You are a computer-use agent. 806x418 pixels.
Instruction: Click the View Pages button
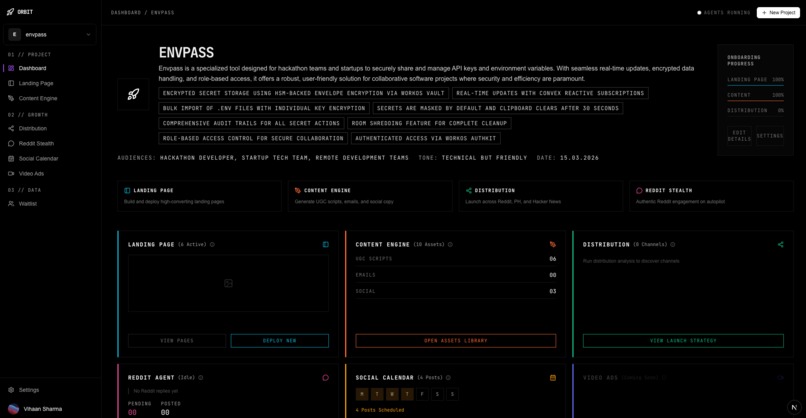[x=177, y=340]
